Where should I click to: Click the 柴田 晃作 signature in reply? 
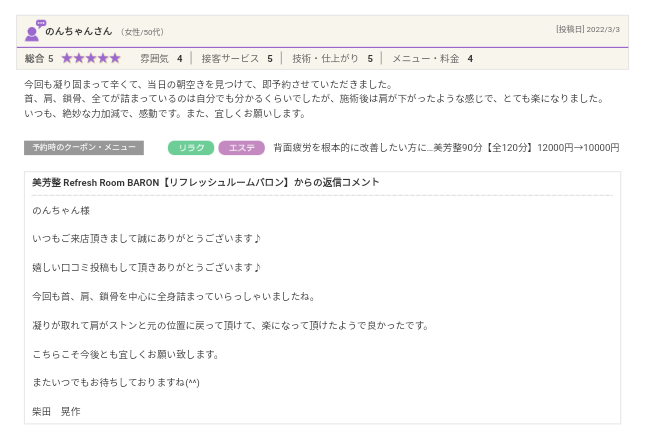click(x=56, y=411)
